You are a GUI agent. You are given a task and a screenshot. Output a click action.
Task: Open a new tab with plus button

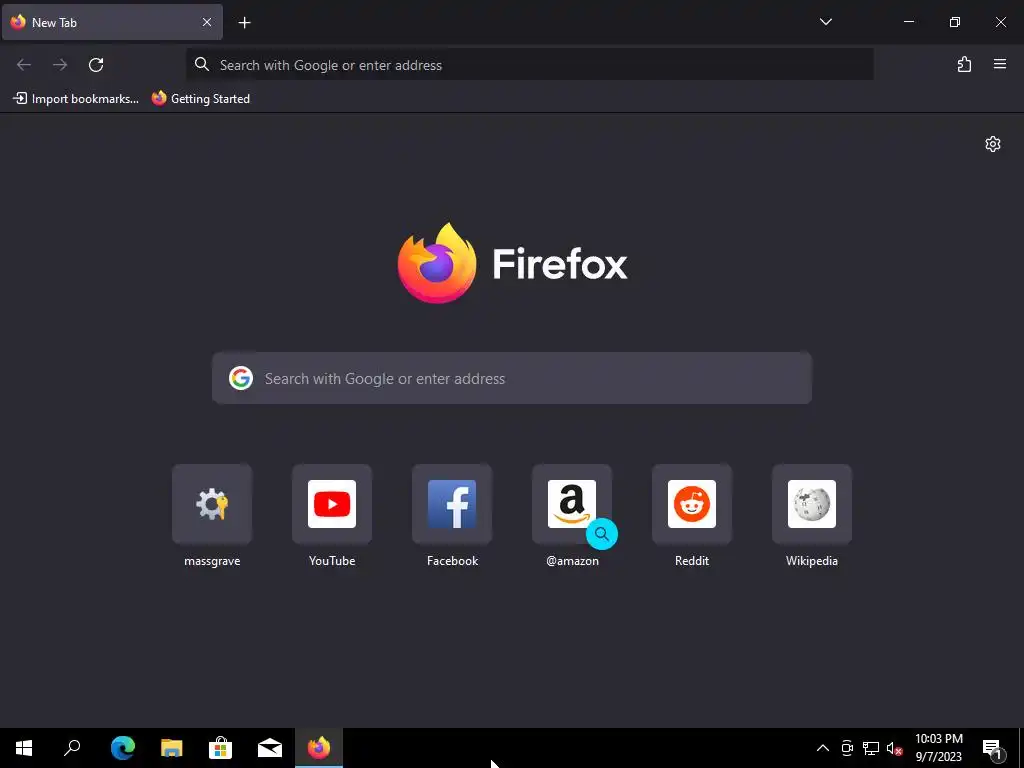(244, 23)
